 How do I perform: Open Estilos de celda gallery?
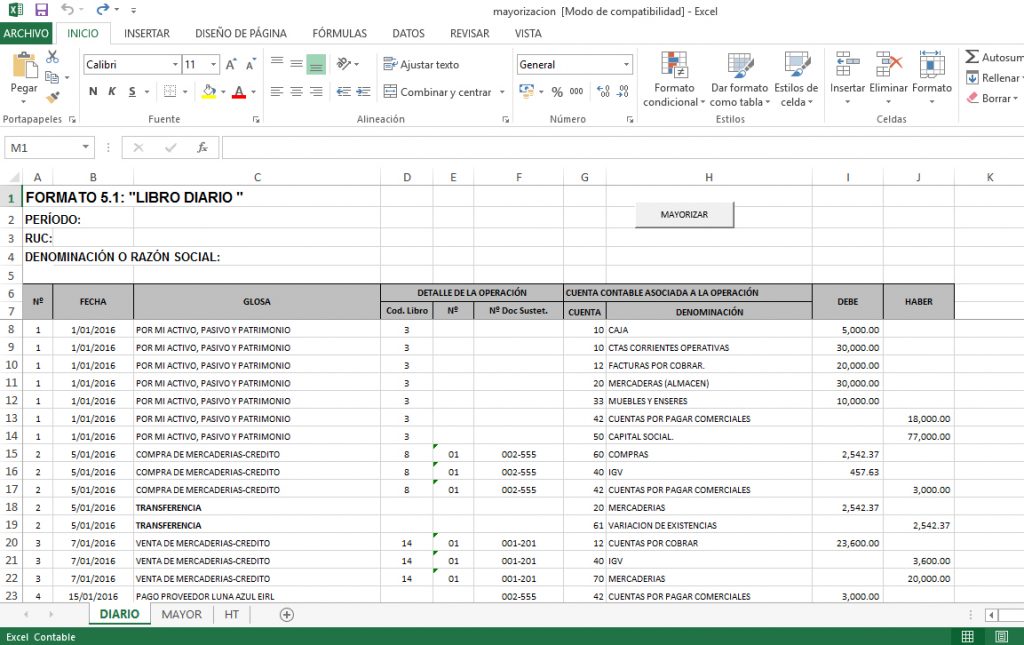click(797, 79)
